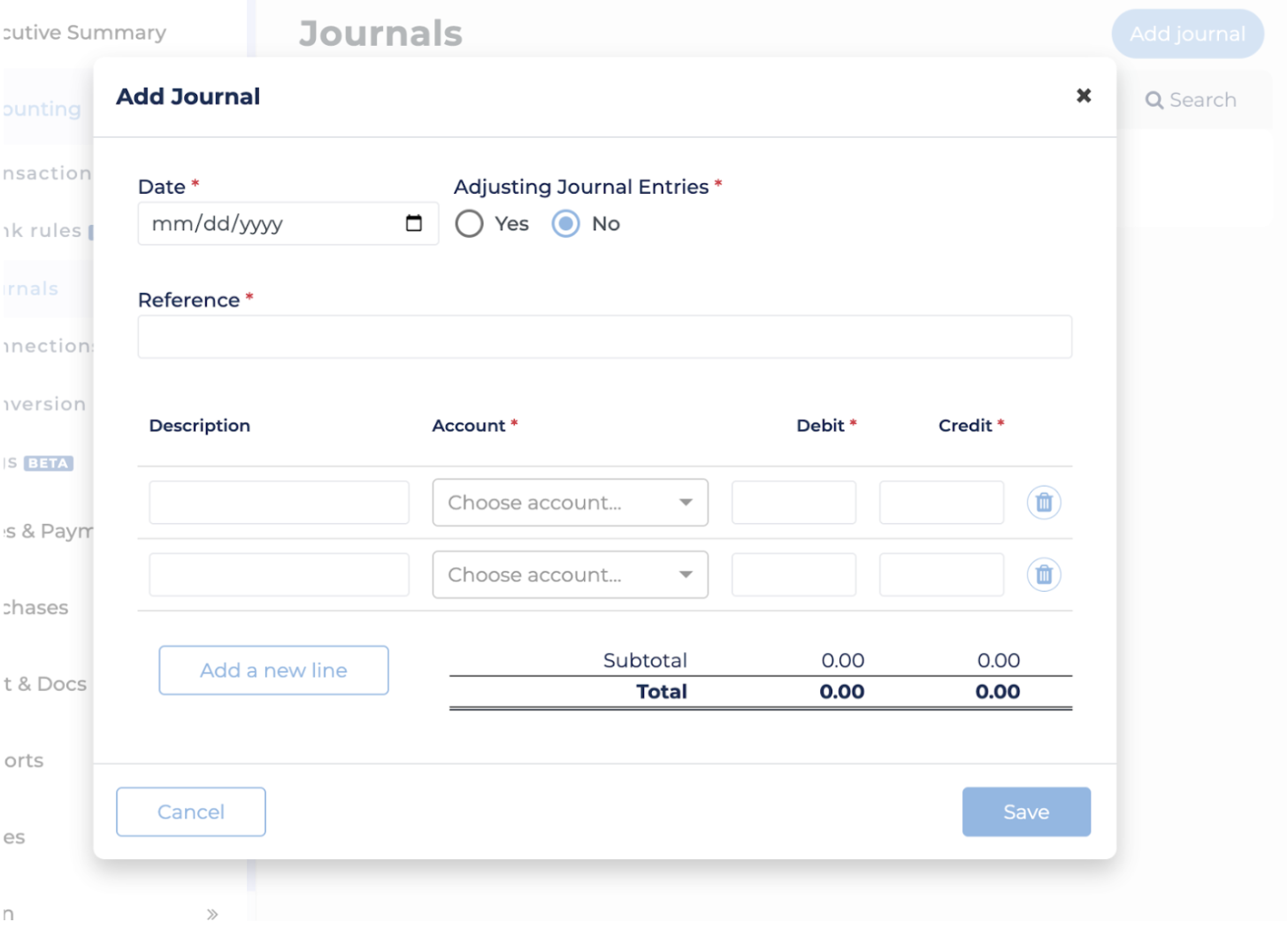The image size is (1288, 945).
Task: Open the Executive Summary sidebar item
Action: tap(84, 33)
